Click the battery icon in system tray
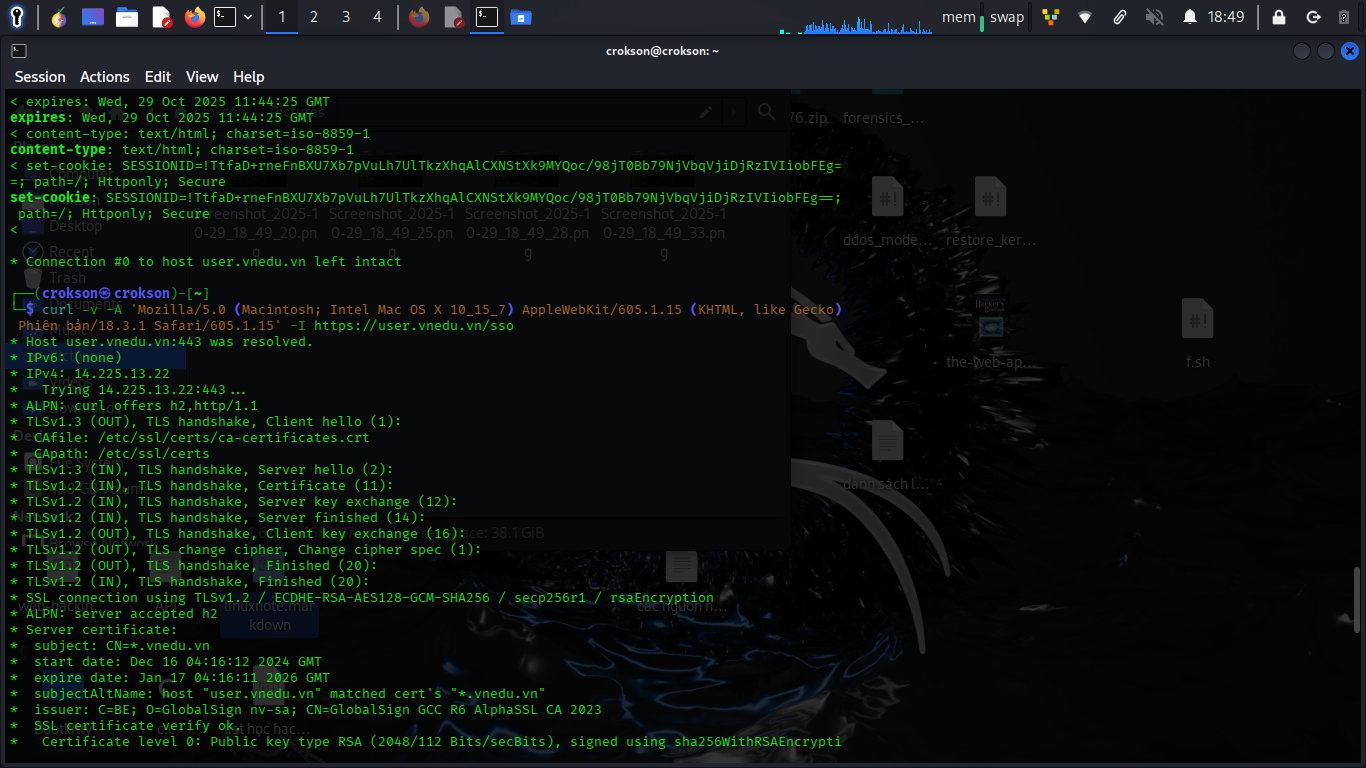1366x768 pixels. [1343, 17]
